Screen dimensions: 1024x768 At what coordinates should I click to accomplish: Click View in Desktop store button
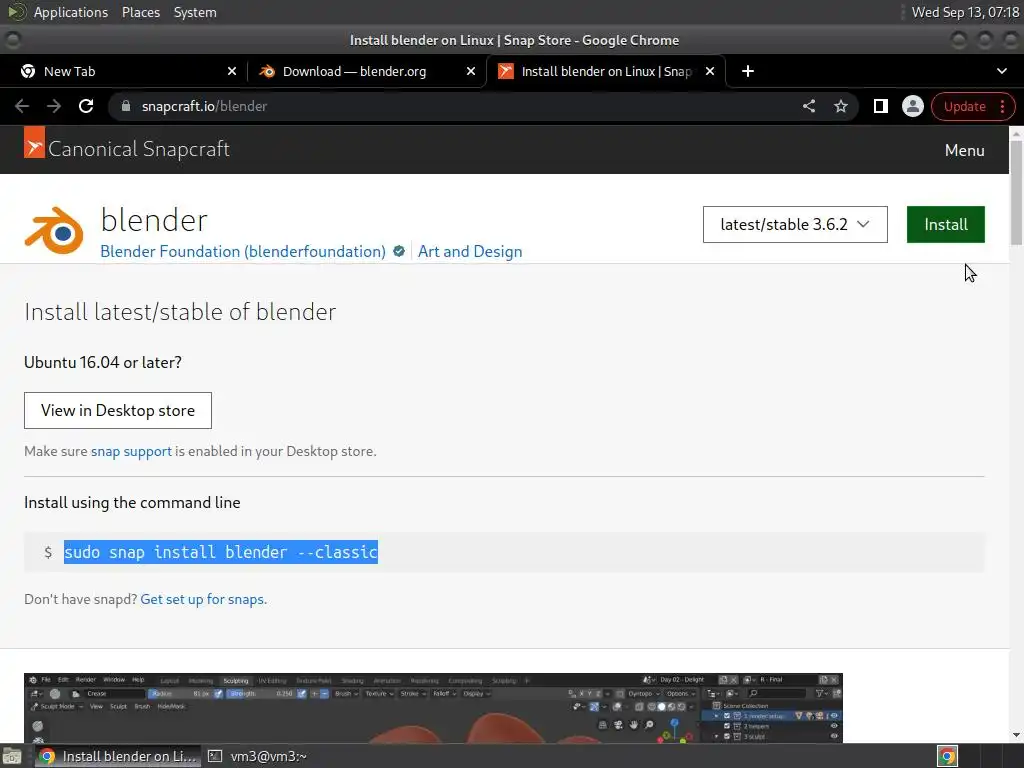[118, 410]
